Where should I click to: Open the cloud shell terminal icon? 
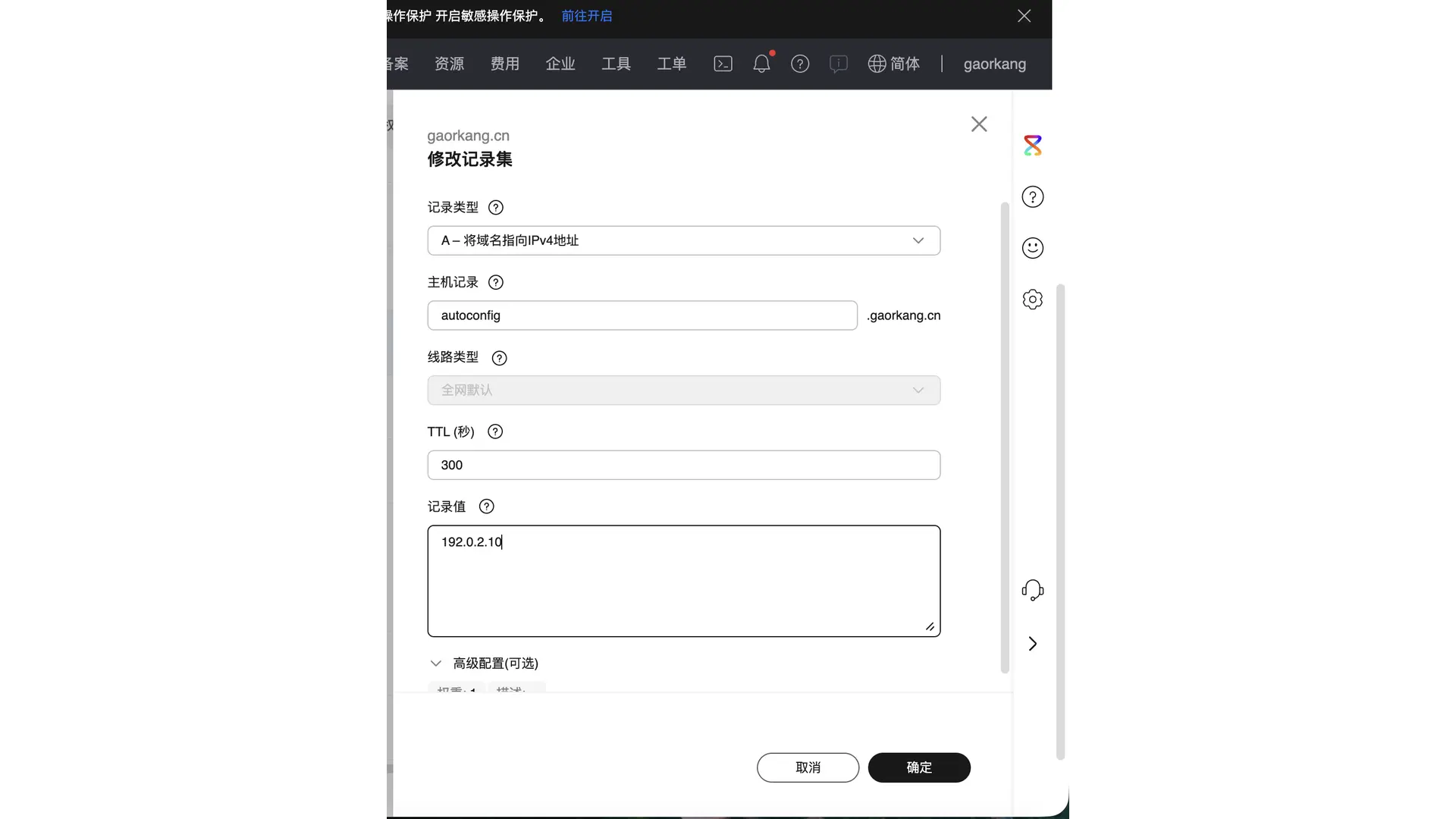[723, 64]
